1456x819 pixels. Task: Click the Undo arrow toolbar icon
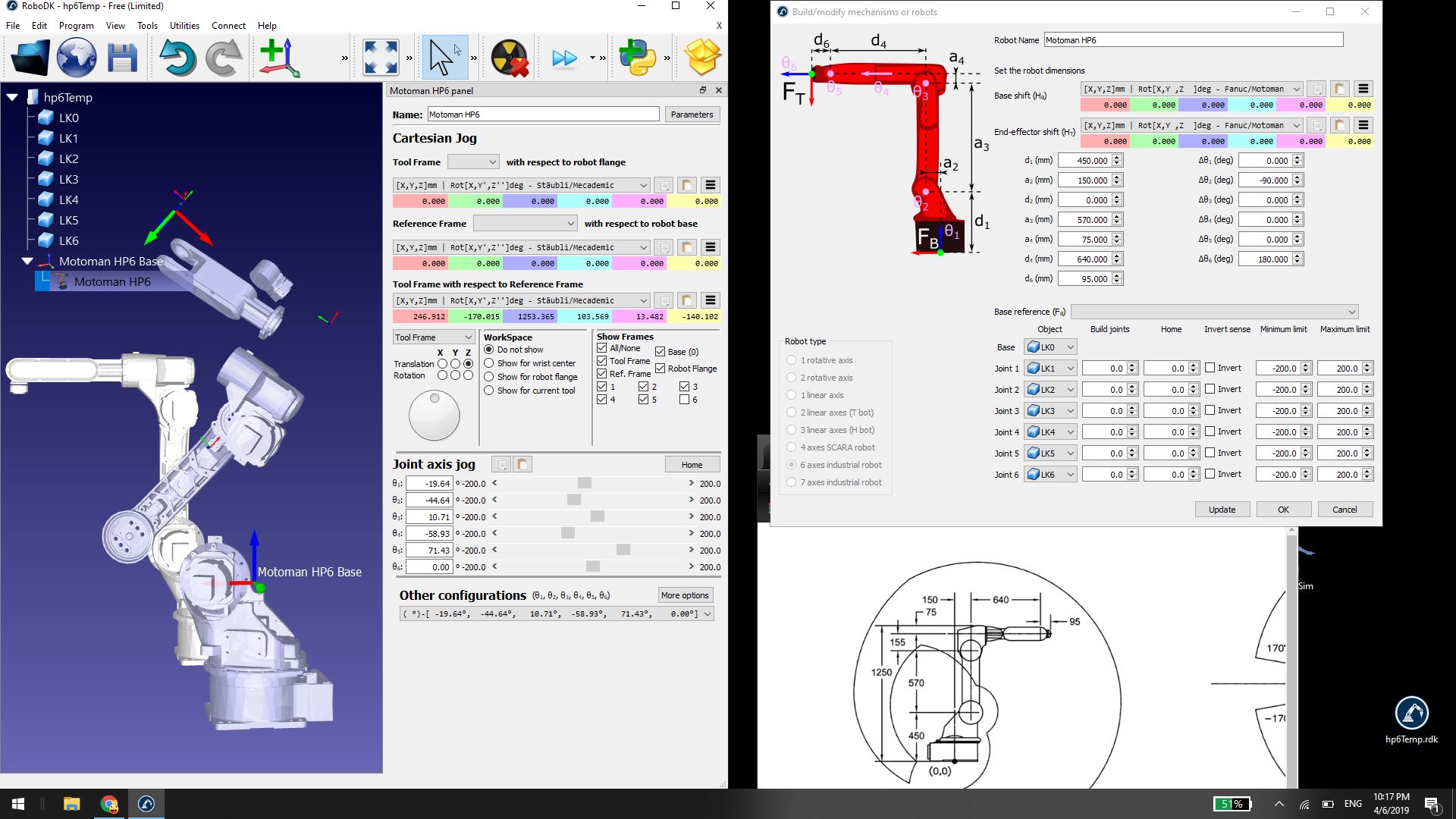(177, 58)
